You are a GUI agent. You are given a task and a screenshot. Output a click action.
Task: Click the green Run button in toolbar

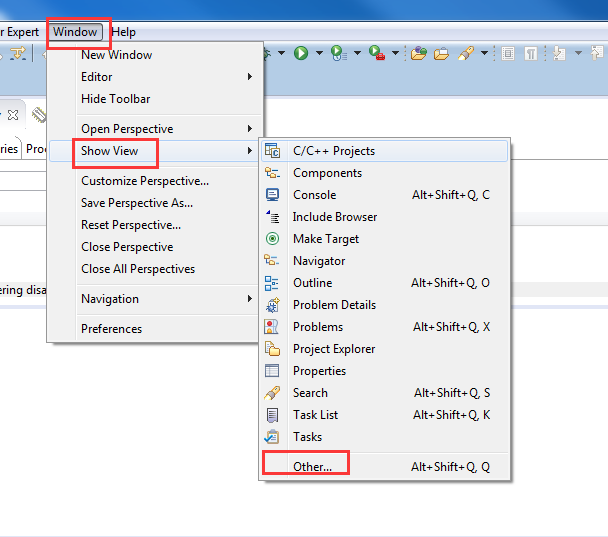(301, 53)
